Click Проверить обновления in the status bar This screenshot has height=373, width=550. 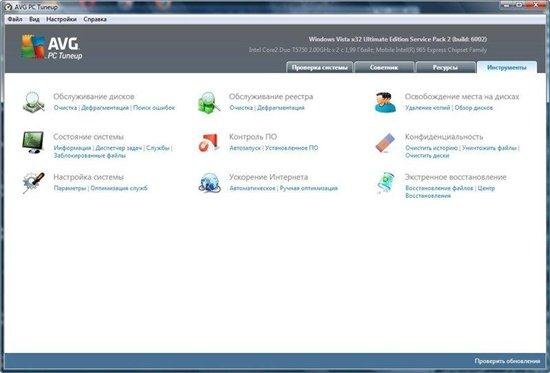507,361
